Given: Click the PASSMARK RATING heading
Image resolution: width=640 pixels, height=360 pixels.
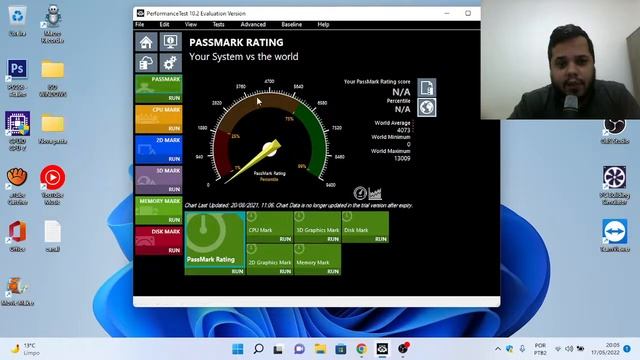Looking at the screenshot, I should point(236,42).
